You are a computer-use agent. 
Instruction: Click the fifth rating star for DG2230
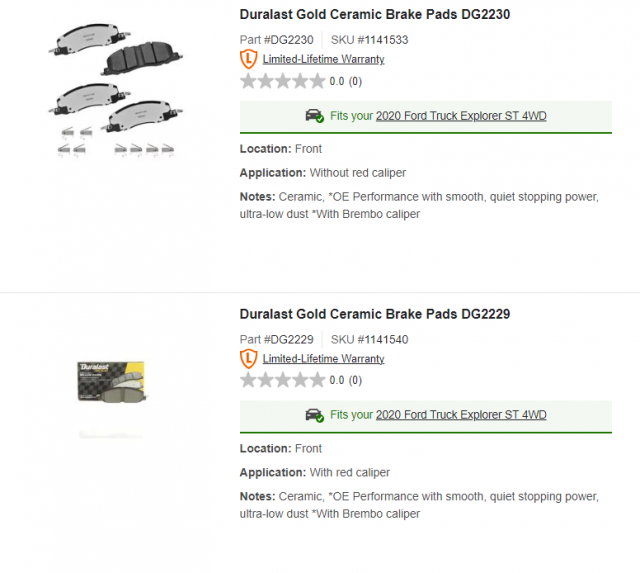pos(317,81)
